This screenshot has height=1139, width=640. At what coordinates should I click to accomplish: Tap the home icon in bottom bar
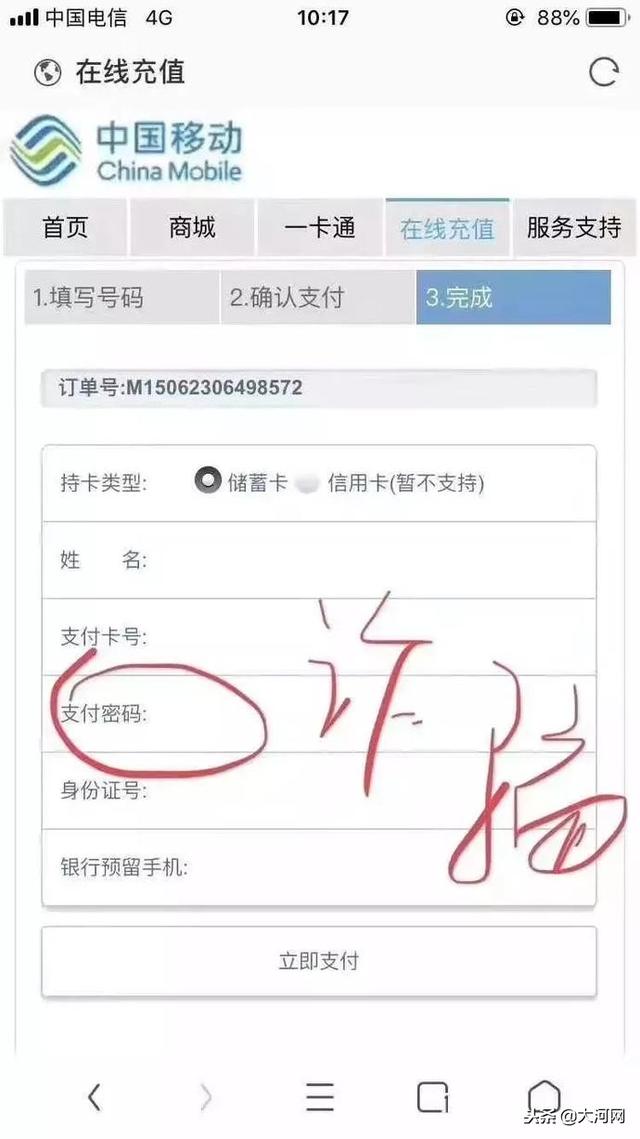pos(543,1095)
